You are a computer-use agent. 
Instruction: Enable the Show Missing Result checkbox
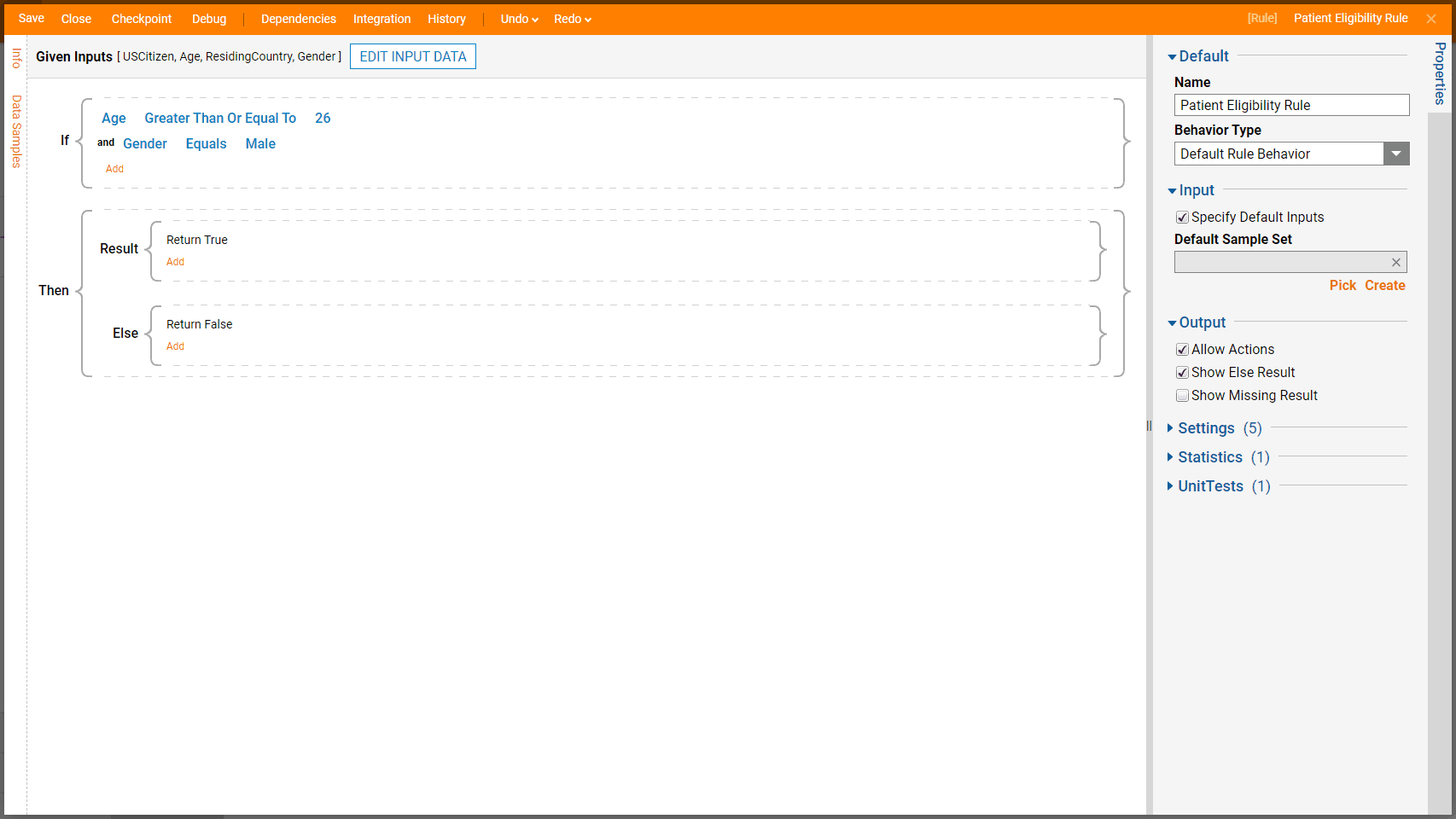[x=1182, y=396]
